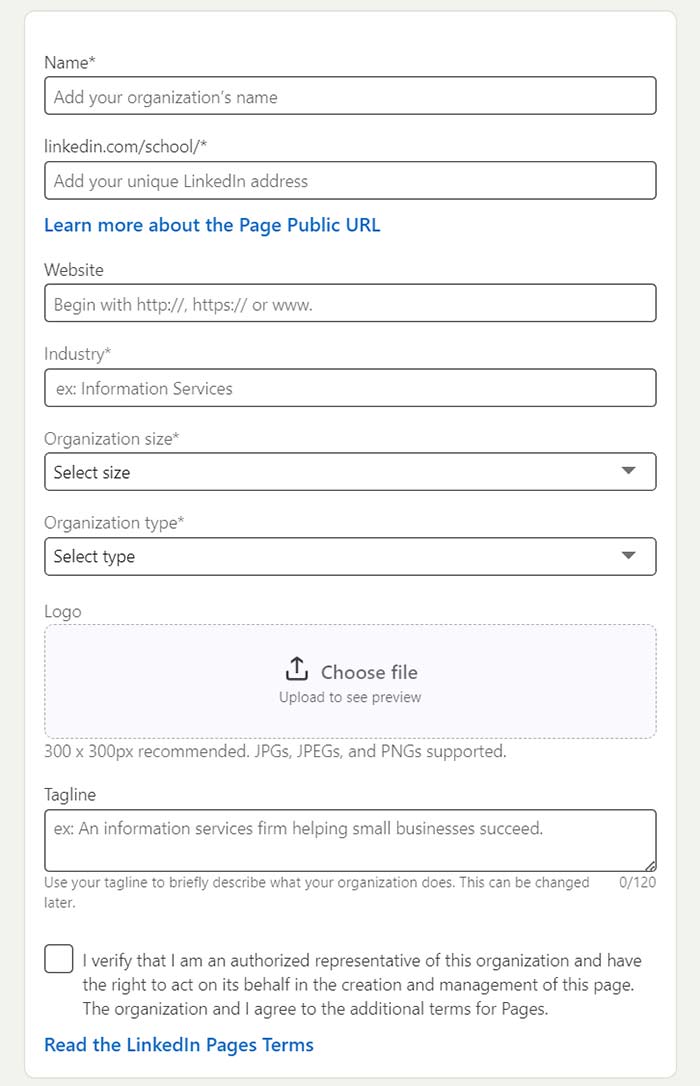The height and width of the screenshot is (1086, 700).
Task: Click the verification agreement text label
Action: (x=362, y=984)
